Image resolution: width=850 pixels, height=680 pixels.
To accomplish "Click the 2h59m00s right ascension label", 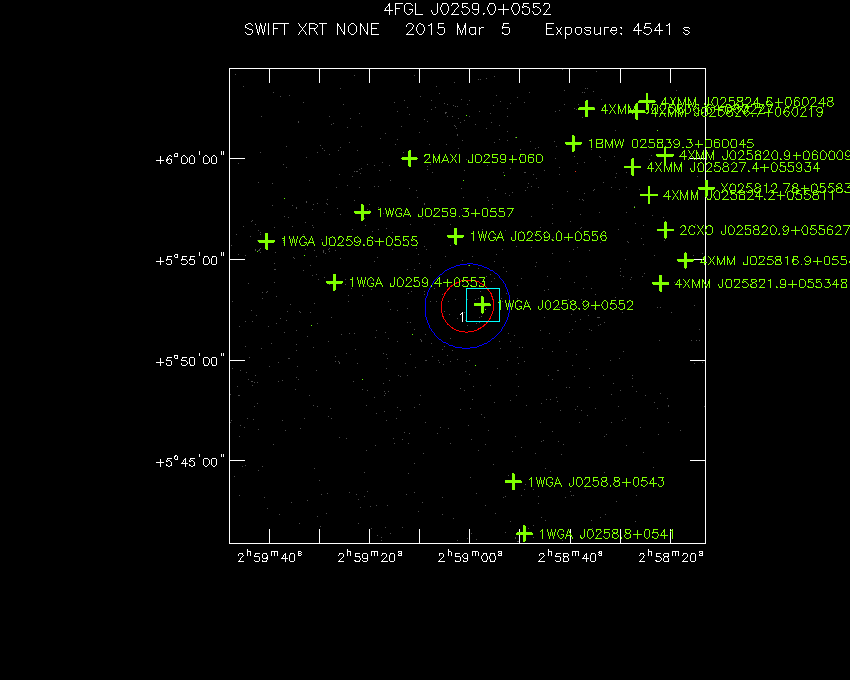I will [x=470, y=557].
